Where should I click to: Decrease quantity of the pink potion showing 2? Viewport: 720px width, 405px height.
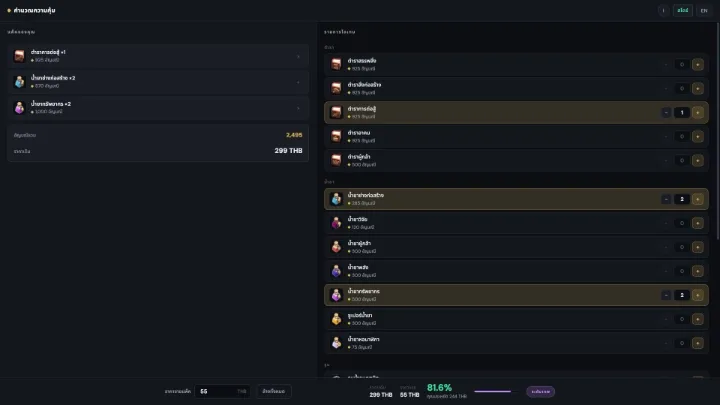(x=666, y=295)
